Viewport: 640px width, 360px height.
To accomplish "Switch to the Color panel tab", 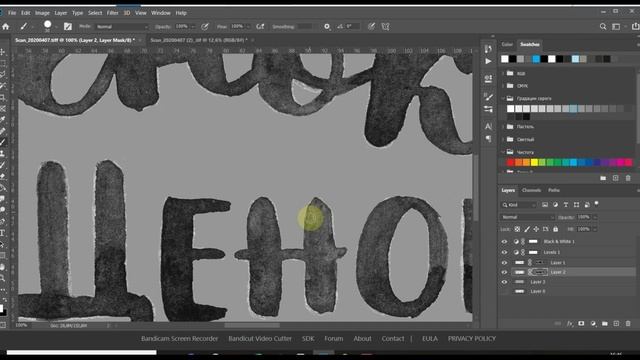I will tap(507, 44).
